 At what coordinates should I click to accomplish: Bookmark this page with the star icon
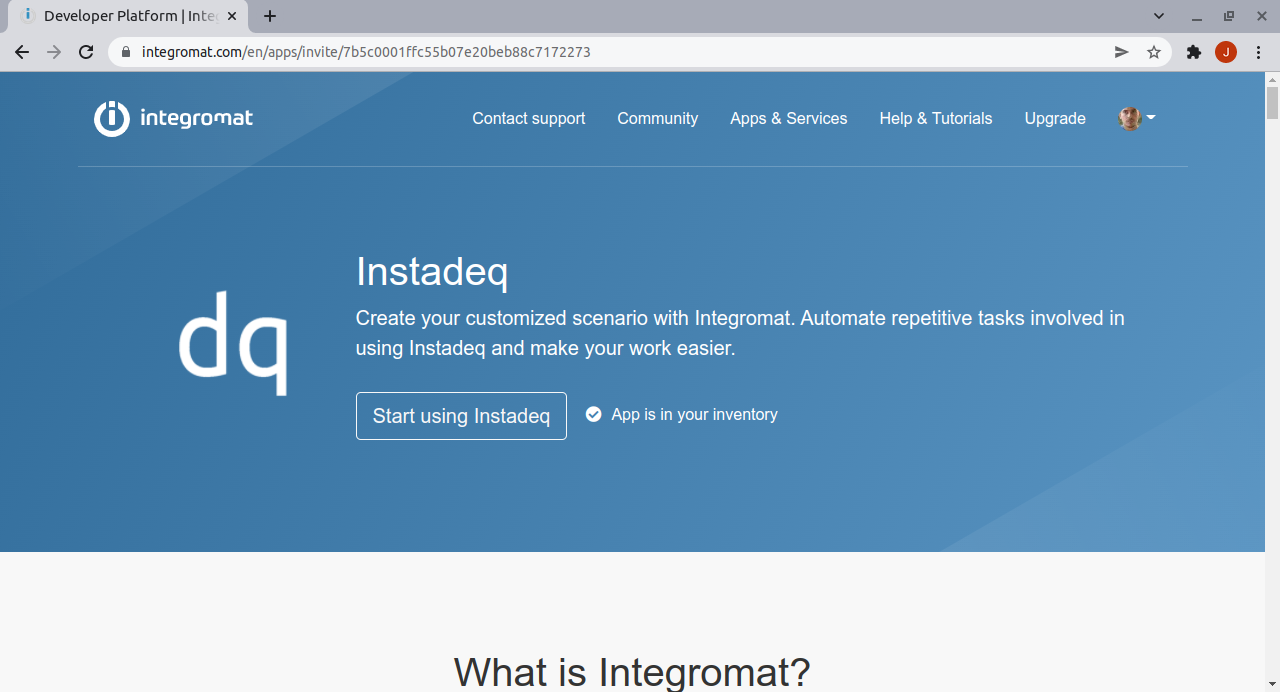(1154, 52)
